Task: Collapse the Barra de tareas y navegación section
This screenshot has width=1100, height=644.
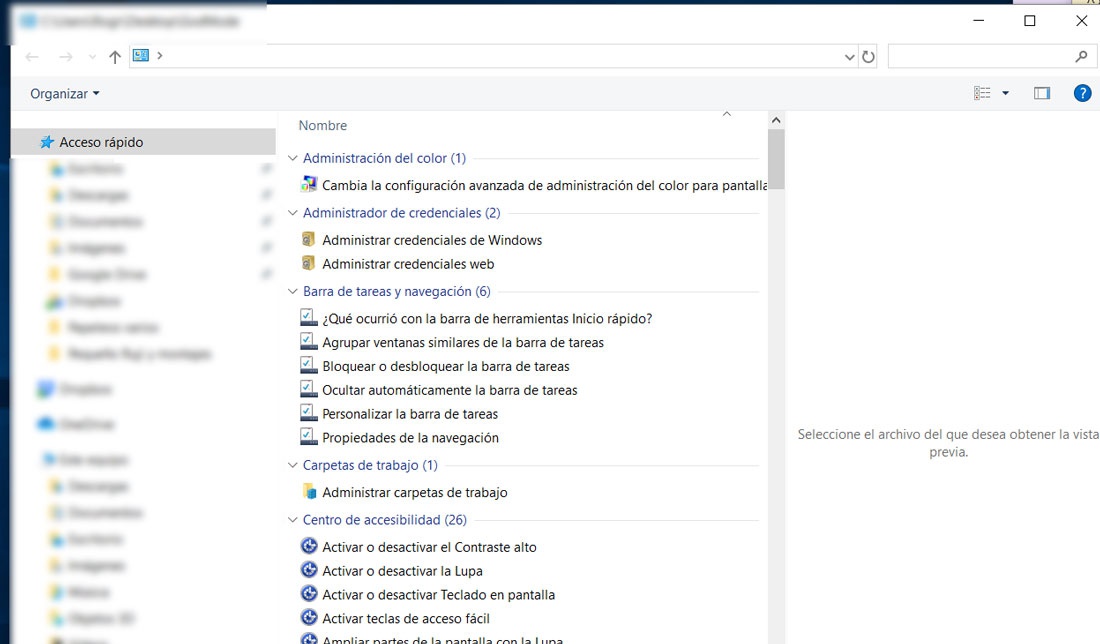Action: click(x=291, y=291)
